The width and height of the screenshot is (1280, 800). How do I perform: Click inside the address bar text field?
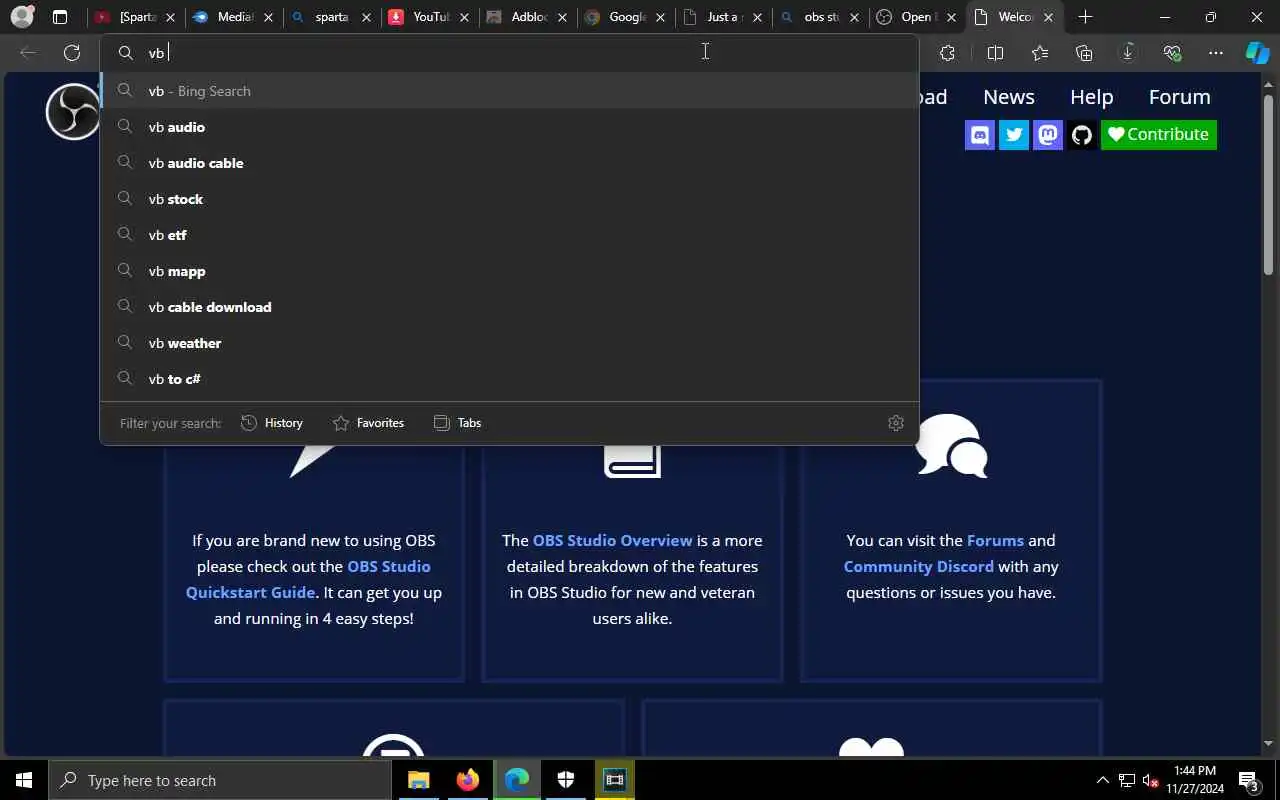click(x=510, y=53)
